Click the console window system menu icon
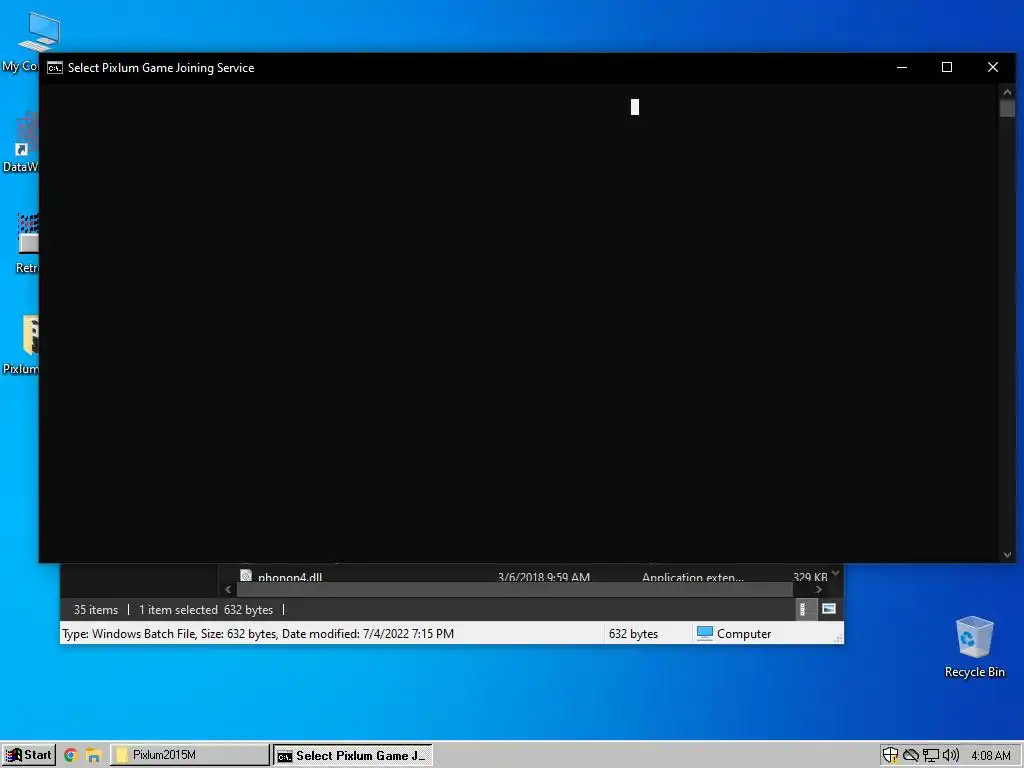 (x=55, y=68)
